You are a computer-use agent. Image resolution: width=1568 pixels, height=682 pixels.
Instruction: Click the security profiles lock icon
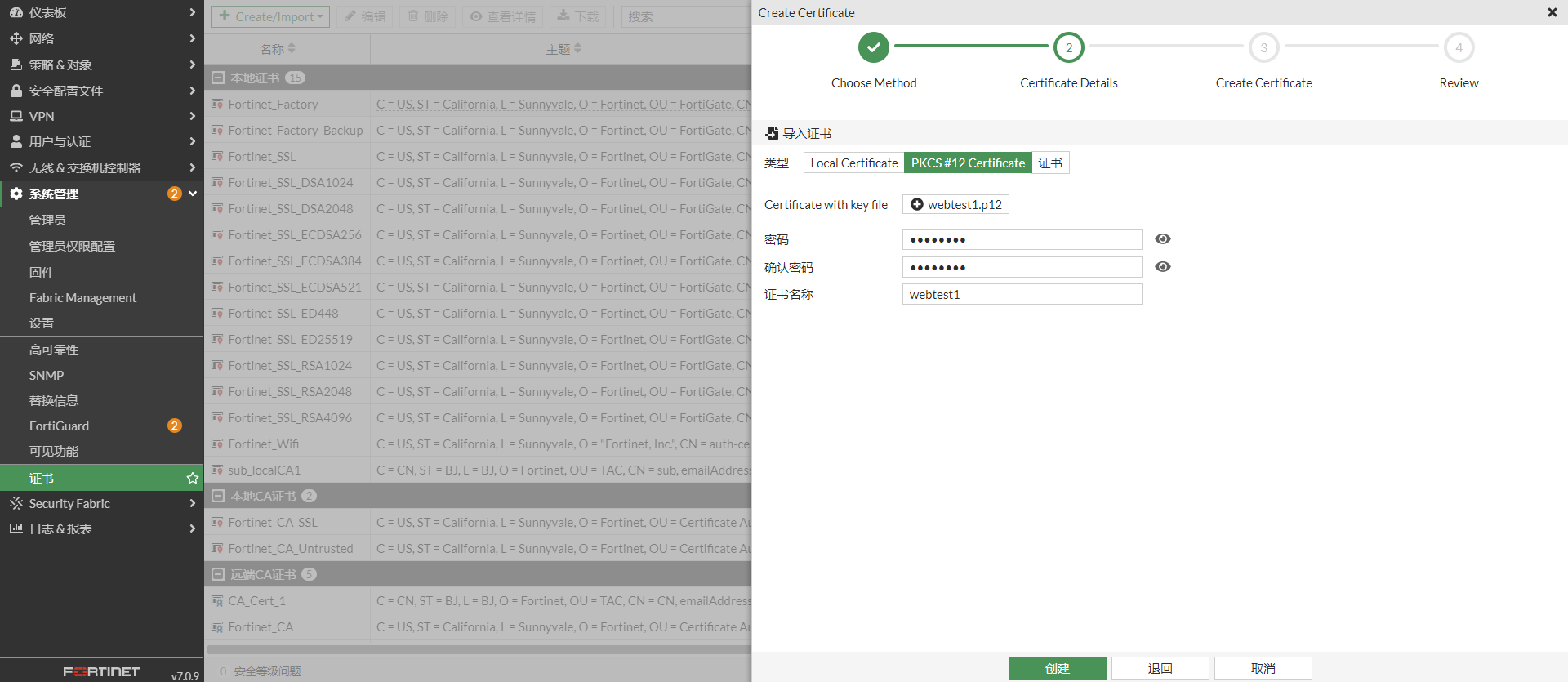pyautogui.click(x=16, y=91)
